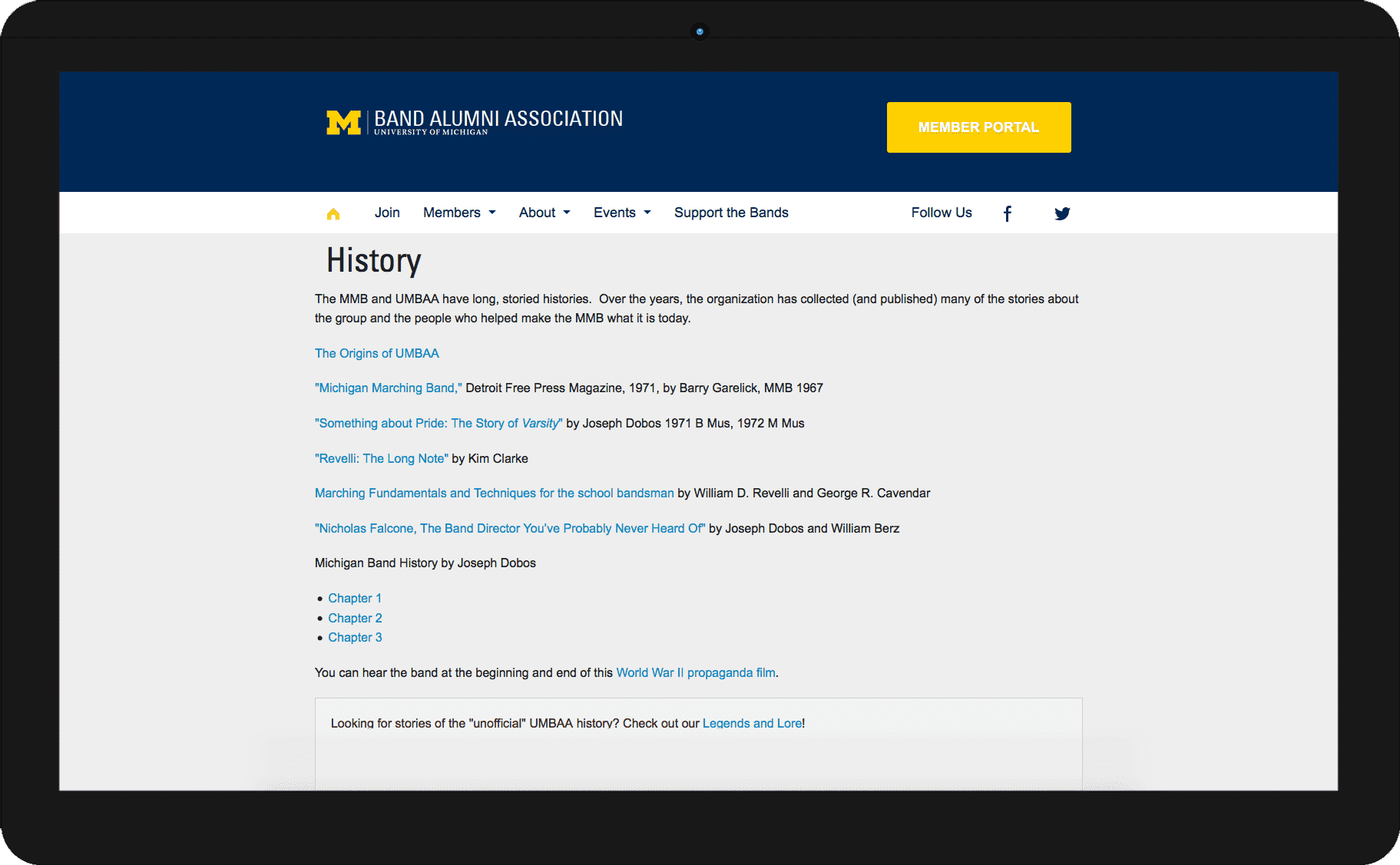Click the yellow home icon
The height and width of the screenshot is (865, 1400).
333,214
